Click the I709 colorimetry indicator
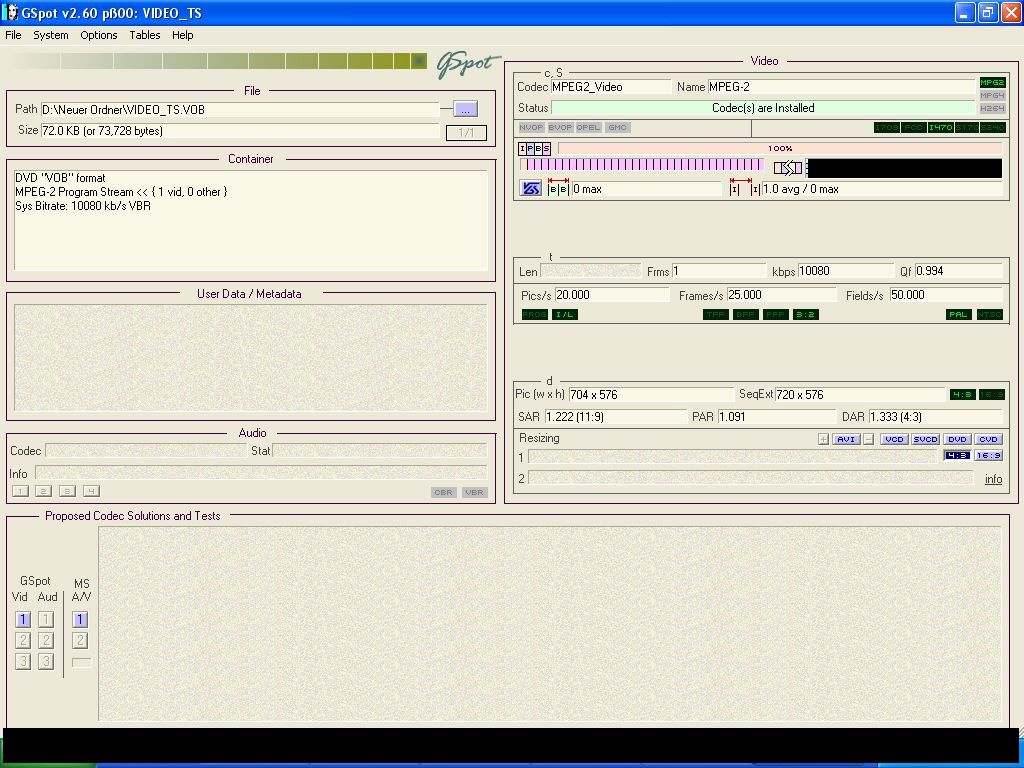Image resolution: width=1024 pixels, height=768 pixels. (x=886, y=127)
